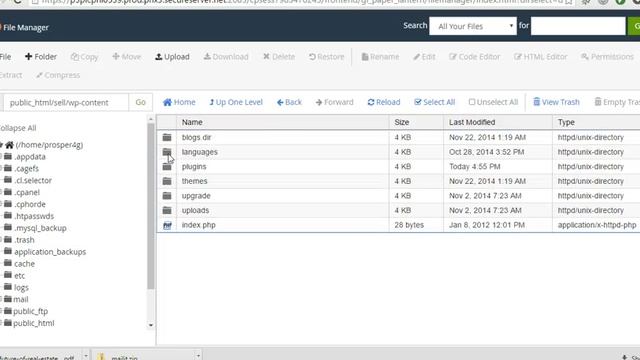
Task: Click the index.php file name
Action: pos(198,225)
